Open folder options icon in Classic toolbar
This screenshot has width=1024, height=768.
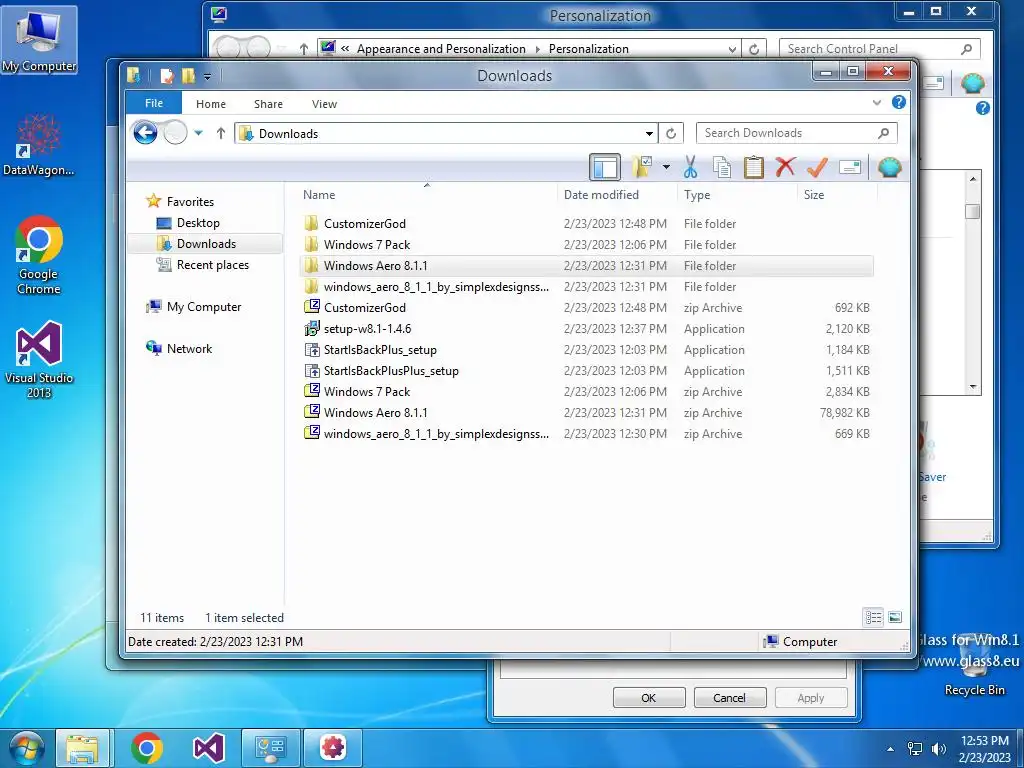pos(642,167)
